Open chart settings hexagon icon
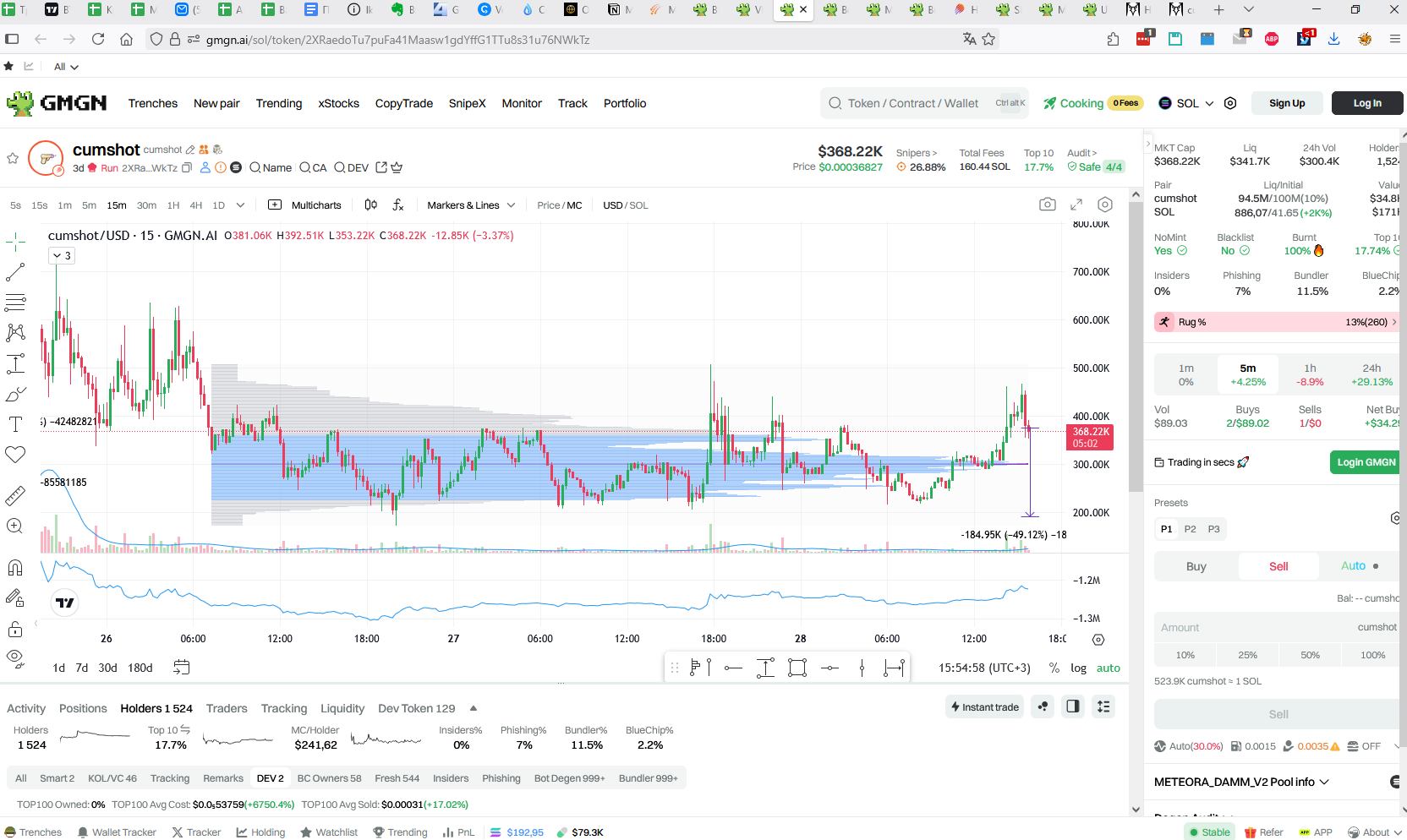This screenshot has height=840, width=1407. [x=1105, y=205]
